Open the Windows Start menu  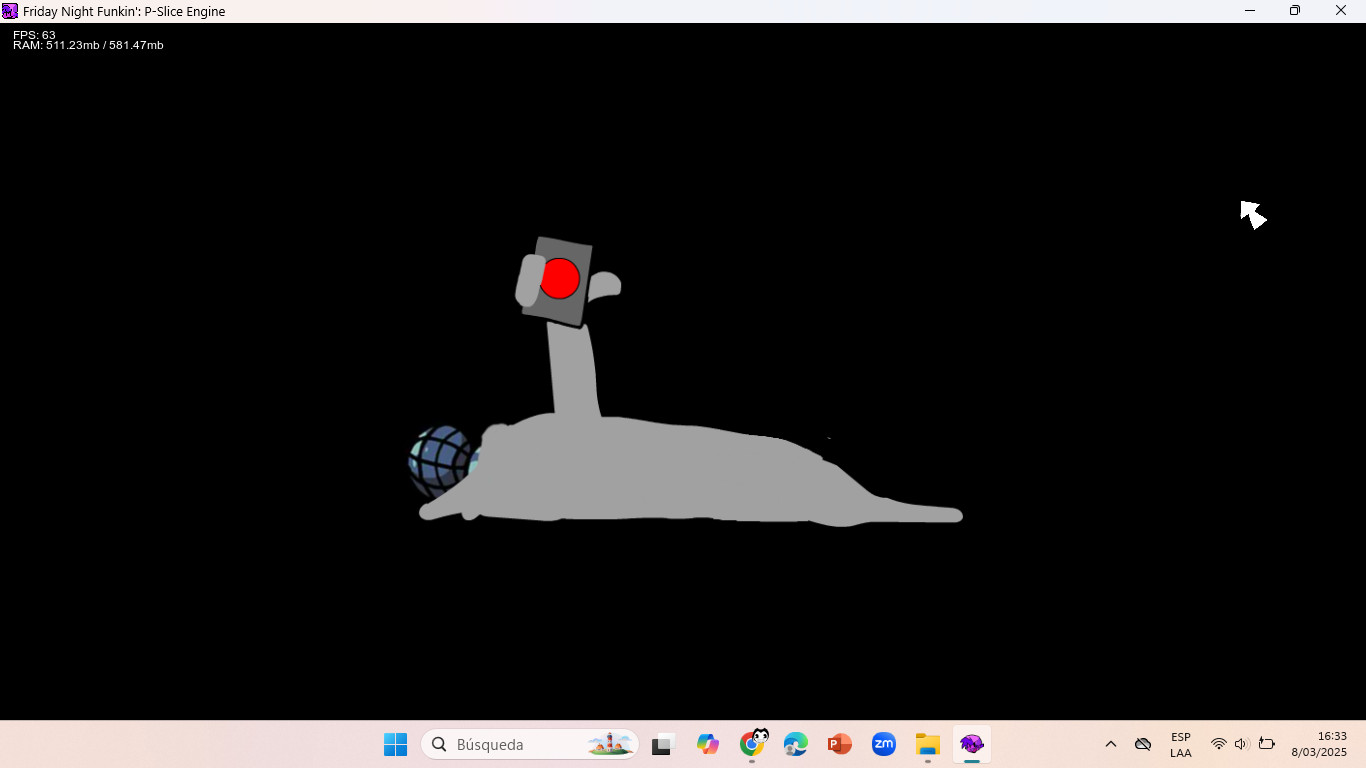pos(396,745)
